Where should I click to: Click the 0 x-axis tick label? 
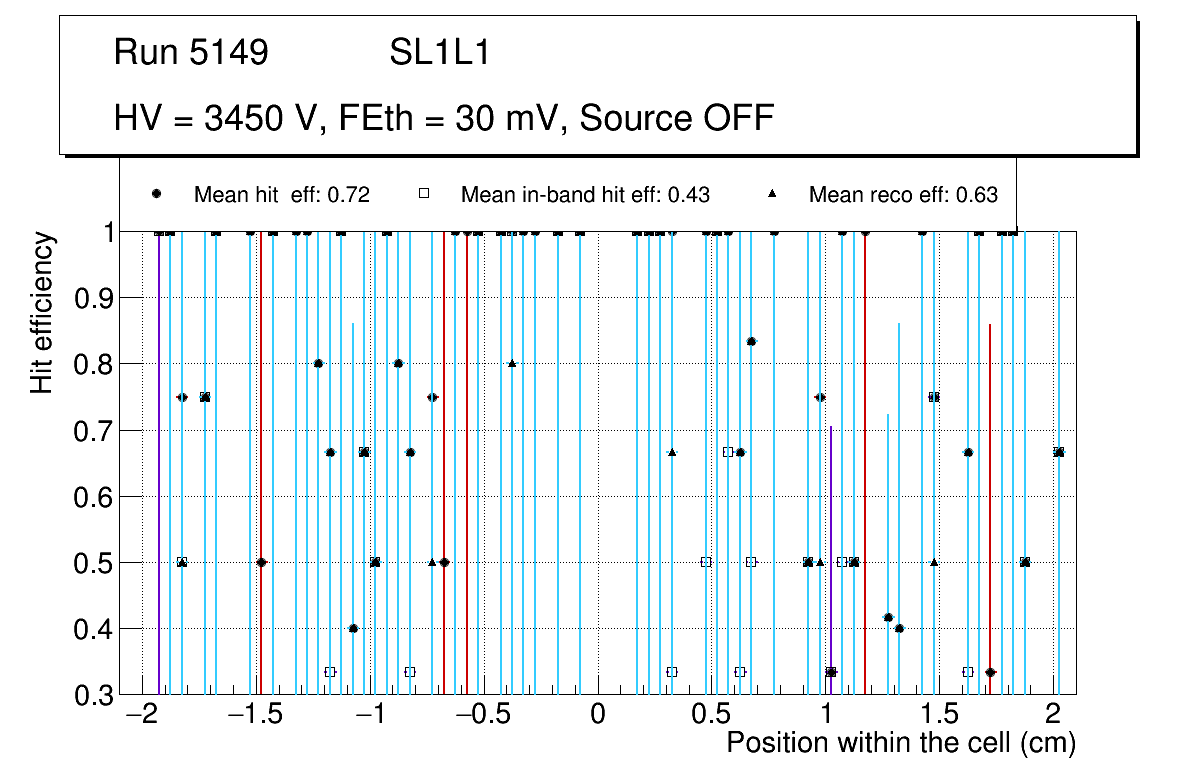598,716
